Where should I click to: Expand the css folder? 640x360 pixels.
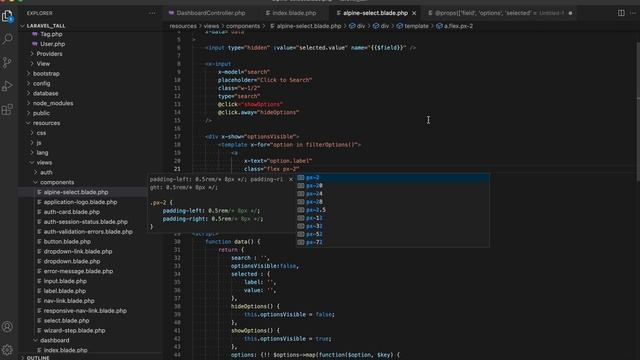click(x=41, y=133)
